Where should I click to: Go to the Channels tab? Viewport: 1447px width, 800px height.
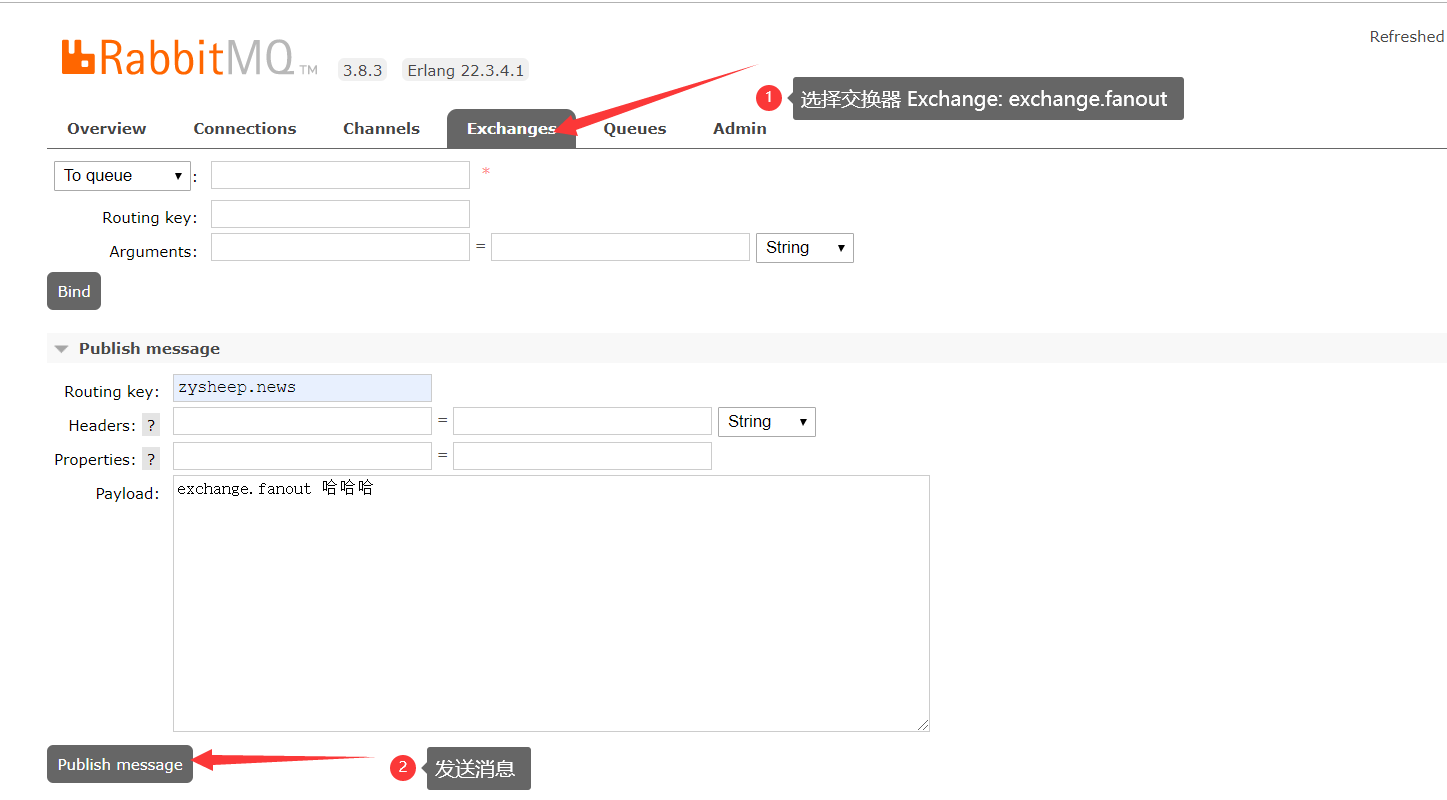[x=381, y=128]
